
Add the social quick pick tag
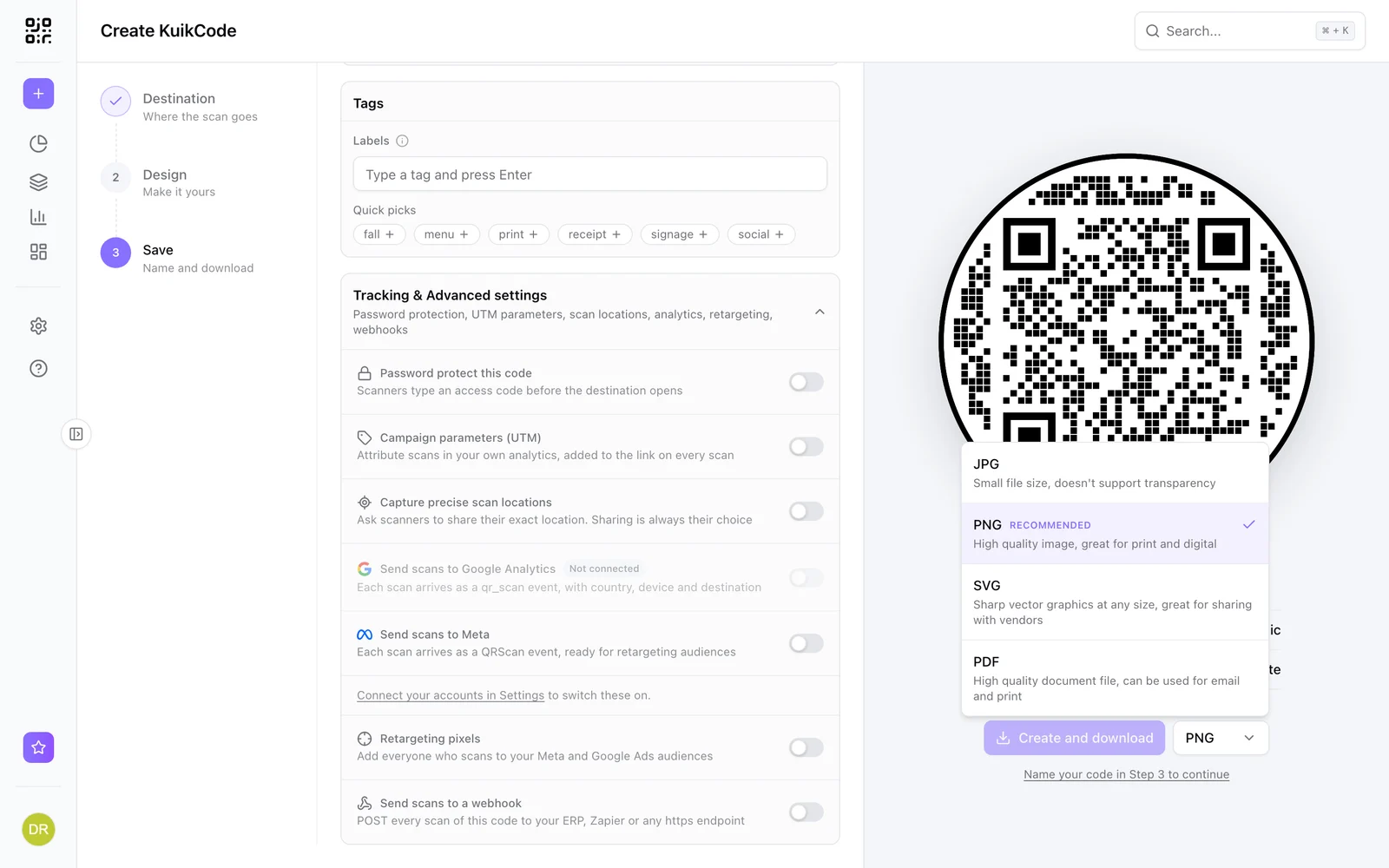pos(760,234)
